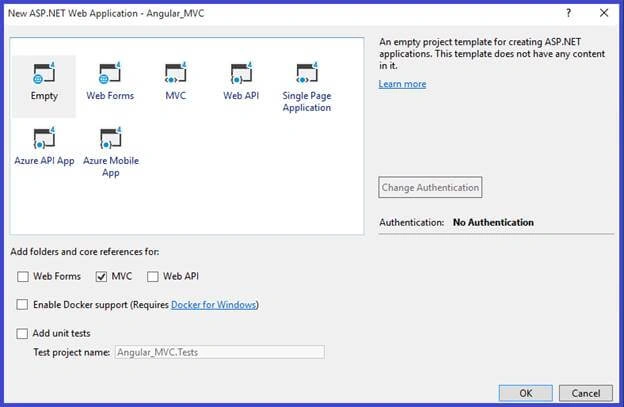
Task: Uncheck the MVC core references checkbox
Action: click(101, 276)
